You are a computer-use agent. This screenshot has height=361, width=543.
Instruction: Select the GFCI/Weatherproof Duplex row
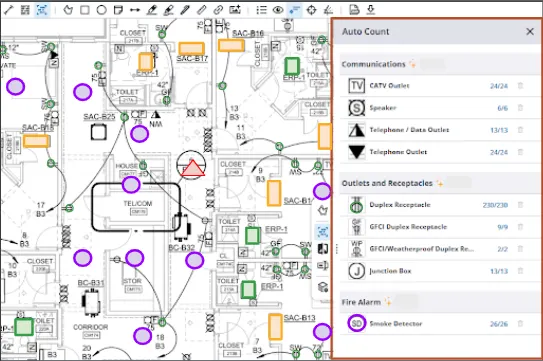439,249
